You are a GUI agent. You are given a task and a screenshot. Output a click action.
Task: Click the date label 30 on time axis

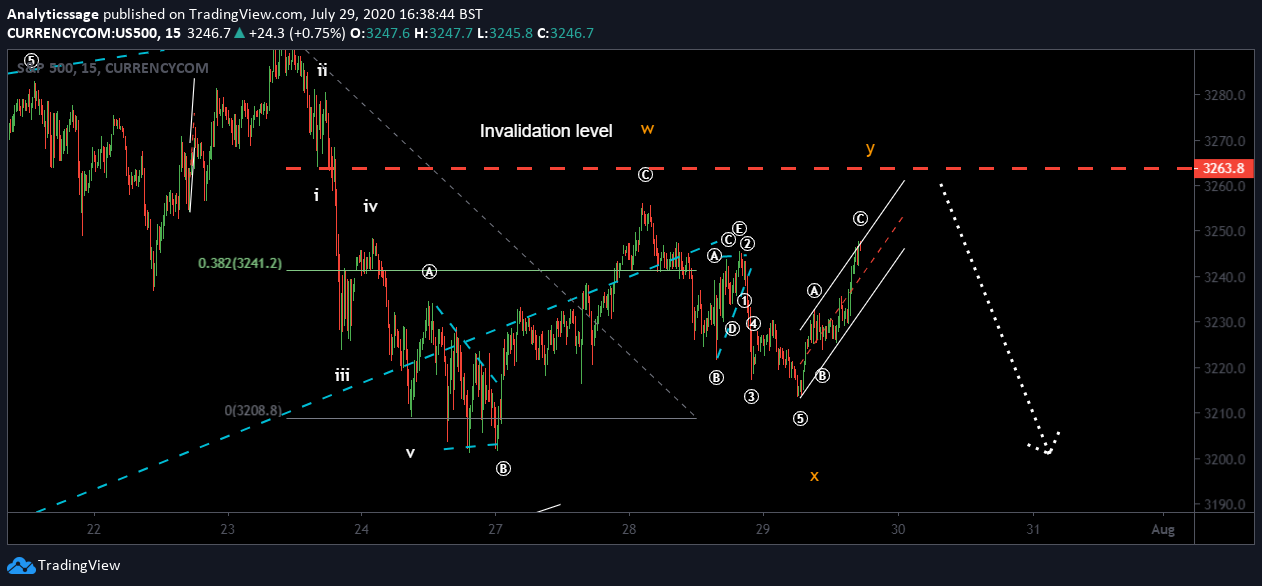898,529
